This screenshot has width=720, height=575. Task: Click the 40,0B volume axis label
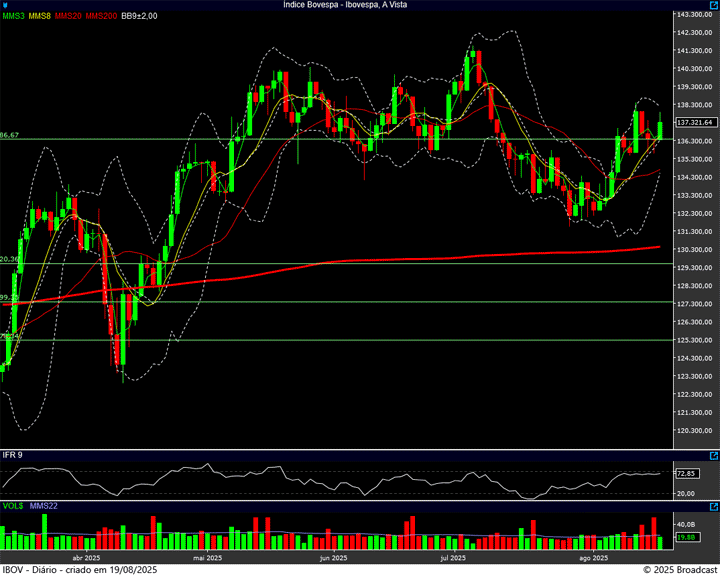[x=687, y=524]
